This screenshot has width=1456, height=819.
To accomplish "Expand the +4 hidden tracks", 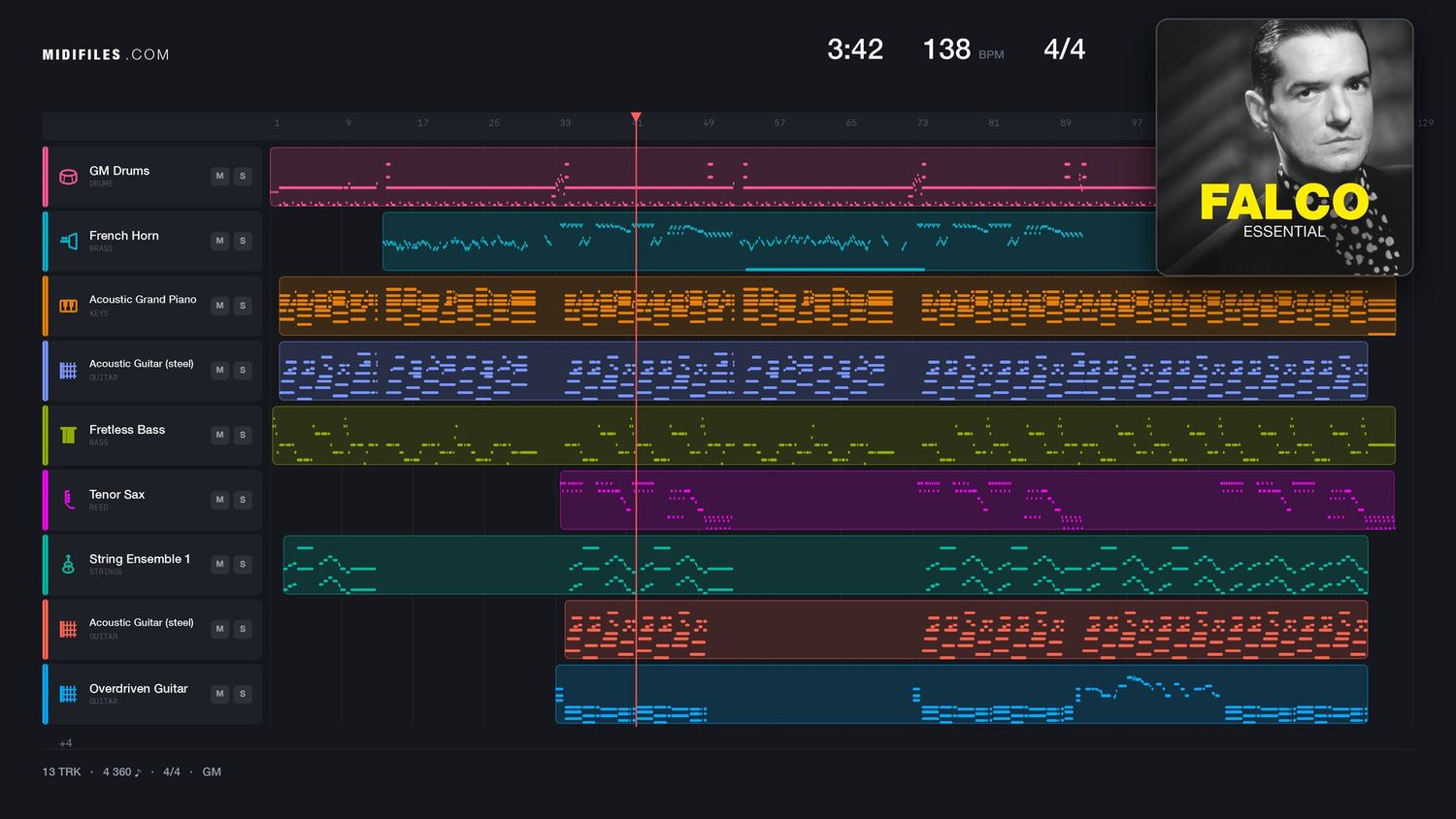I will coord(65,743).
